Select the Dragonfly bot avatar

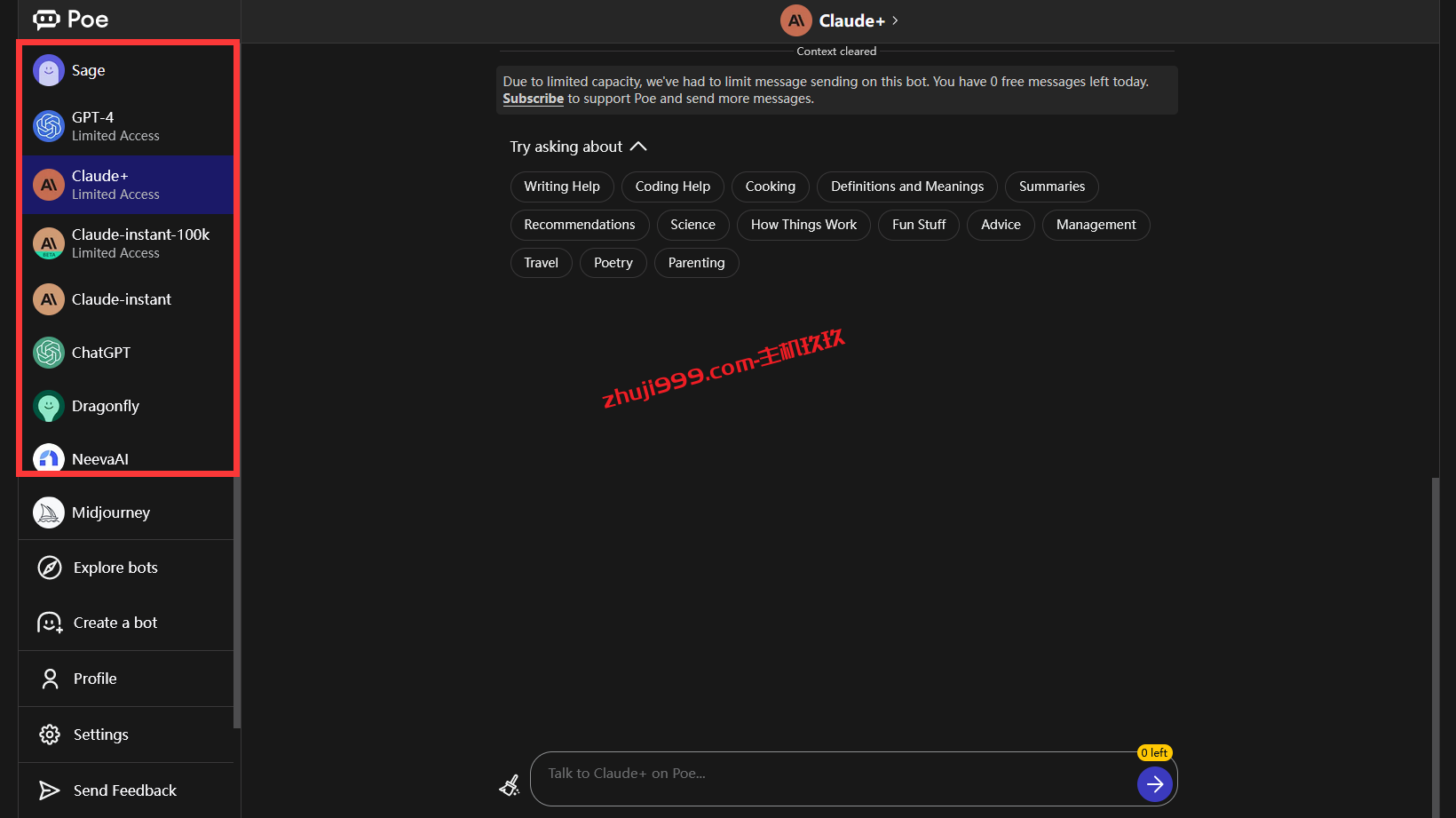coord(49,406)
